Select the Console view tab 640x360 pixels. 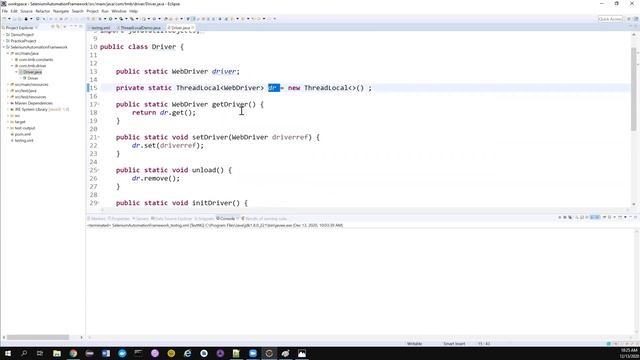[227, 218]
